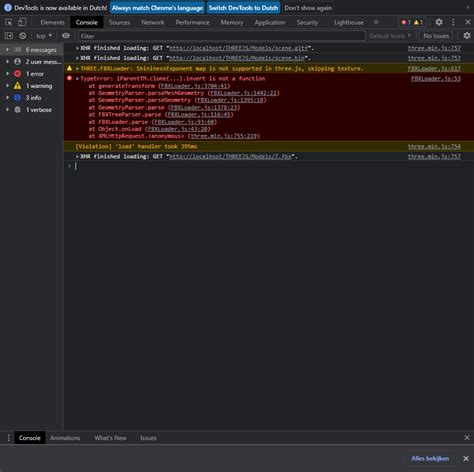The image size is (474, 472).
Task: Open parseMeshGeometry stack frame link
Action: tap(243, 93)
